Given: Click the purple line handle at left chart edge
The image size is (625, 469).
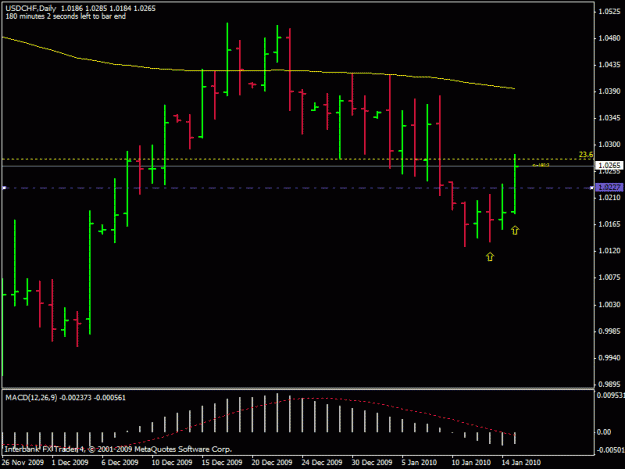Looking at the screenshot, I should coord(4,187).
